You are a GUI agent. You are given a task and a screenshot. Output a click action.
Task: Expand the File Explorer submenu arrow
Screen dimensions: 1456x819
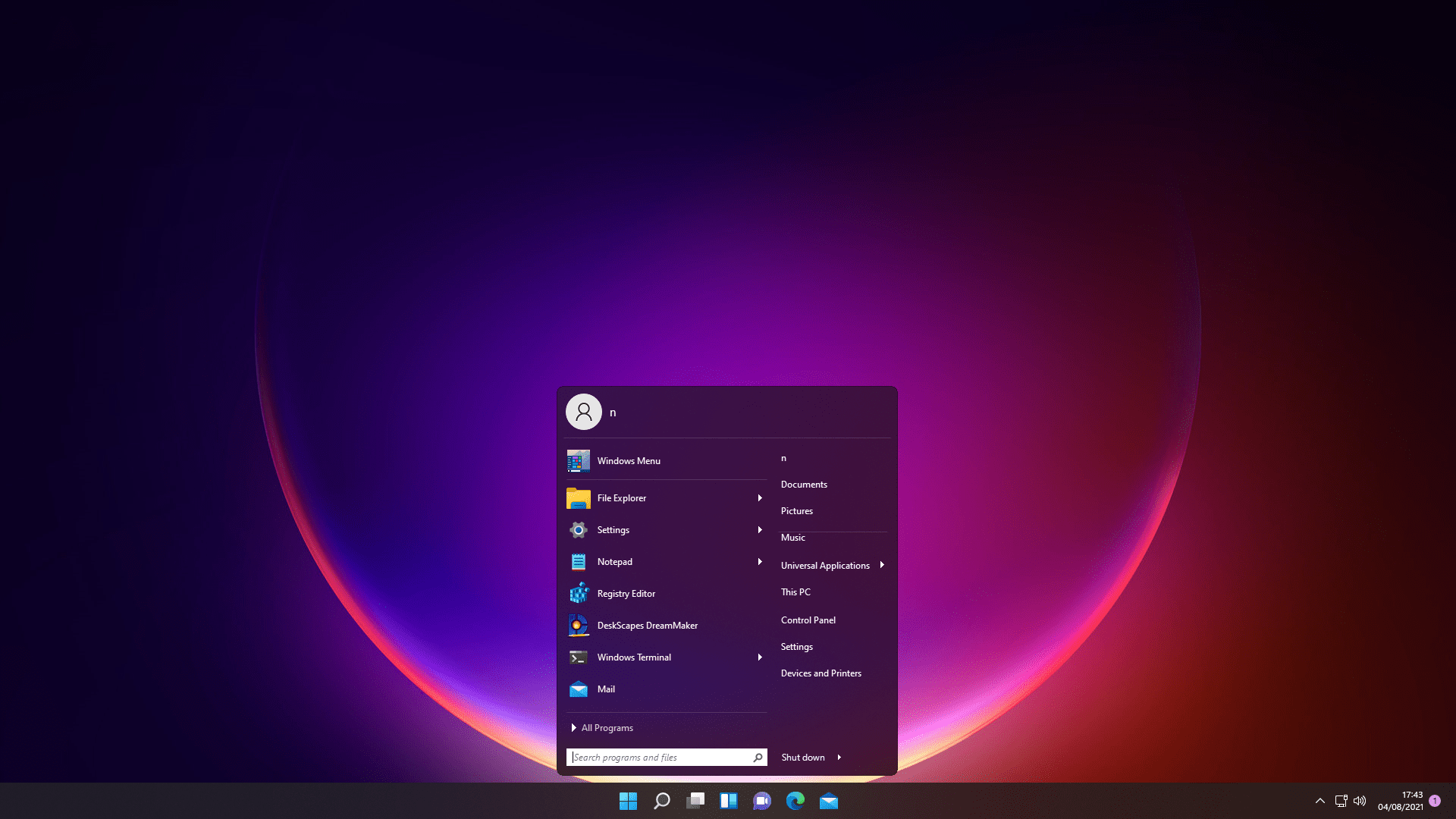(x=758, y=497)
